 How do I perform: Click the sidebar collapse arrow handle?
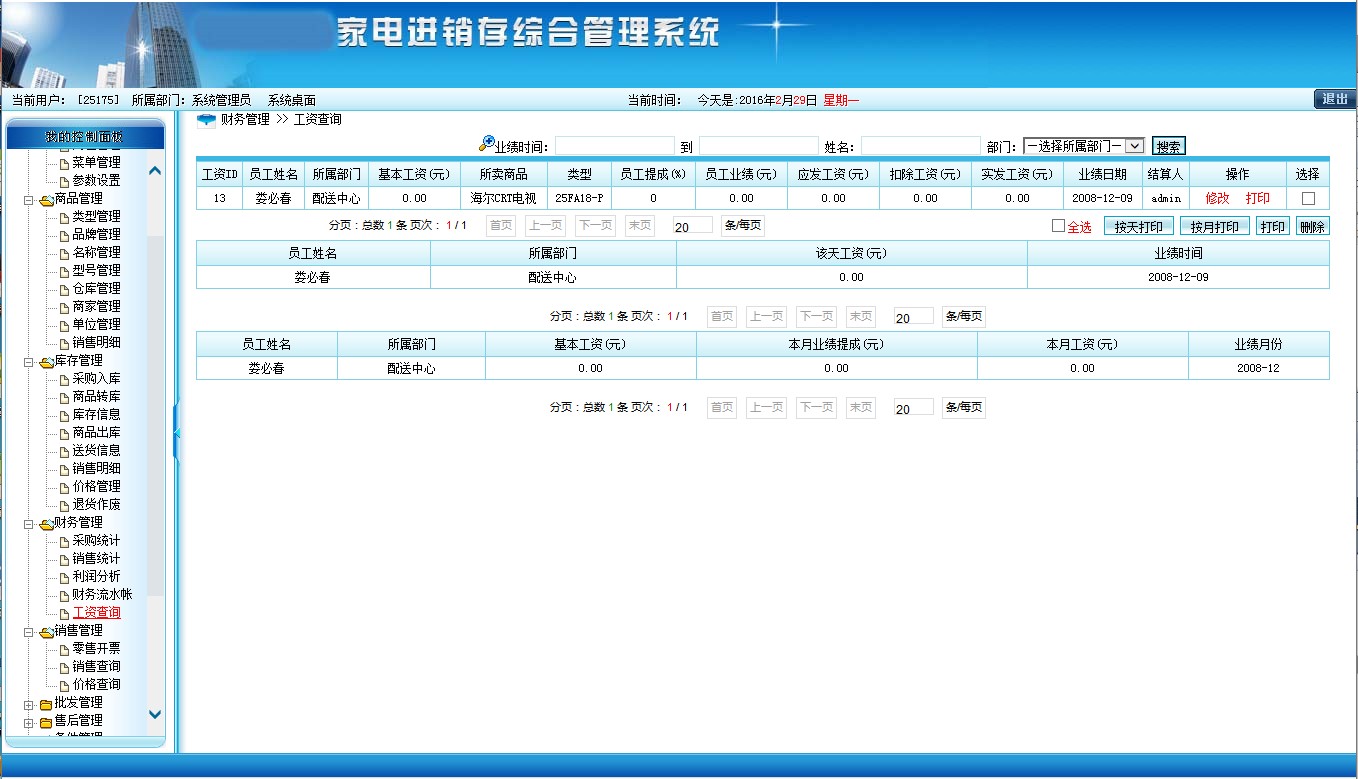(x=177, y=433)
